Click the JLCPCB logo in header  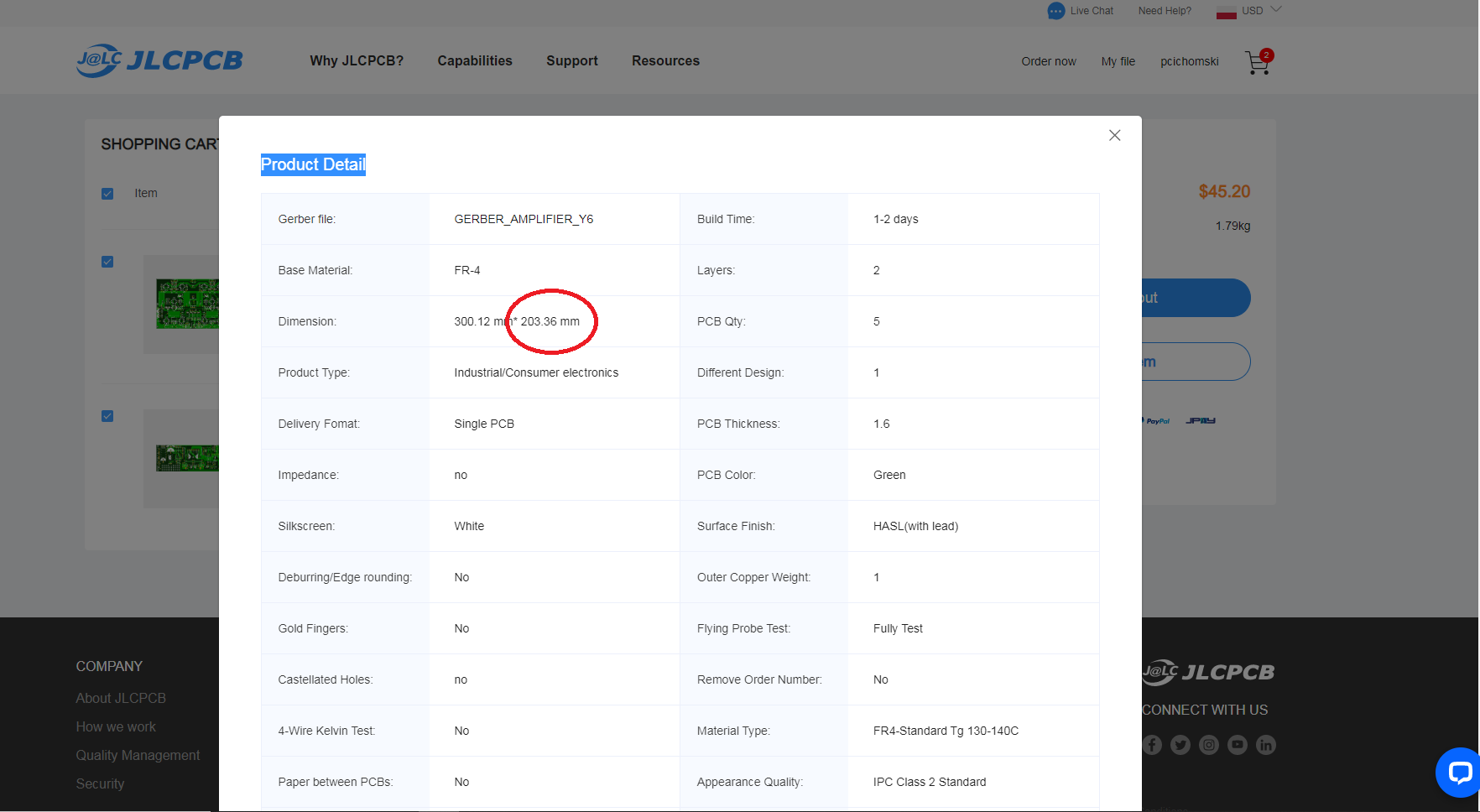(159, 60)
